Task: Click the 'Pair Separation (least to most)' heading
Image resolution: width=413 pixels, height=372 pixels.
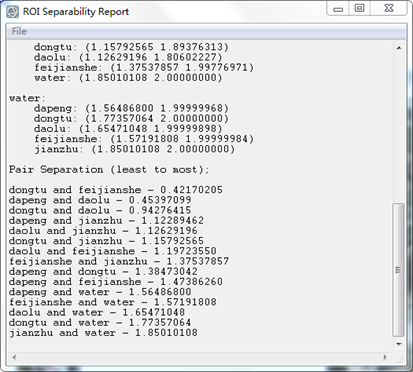Action: [109, 170]
